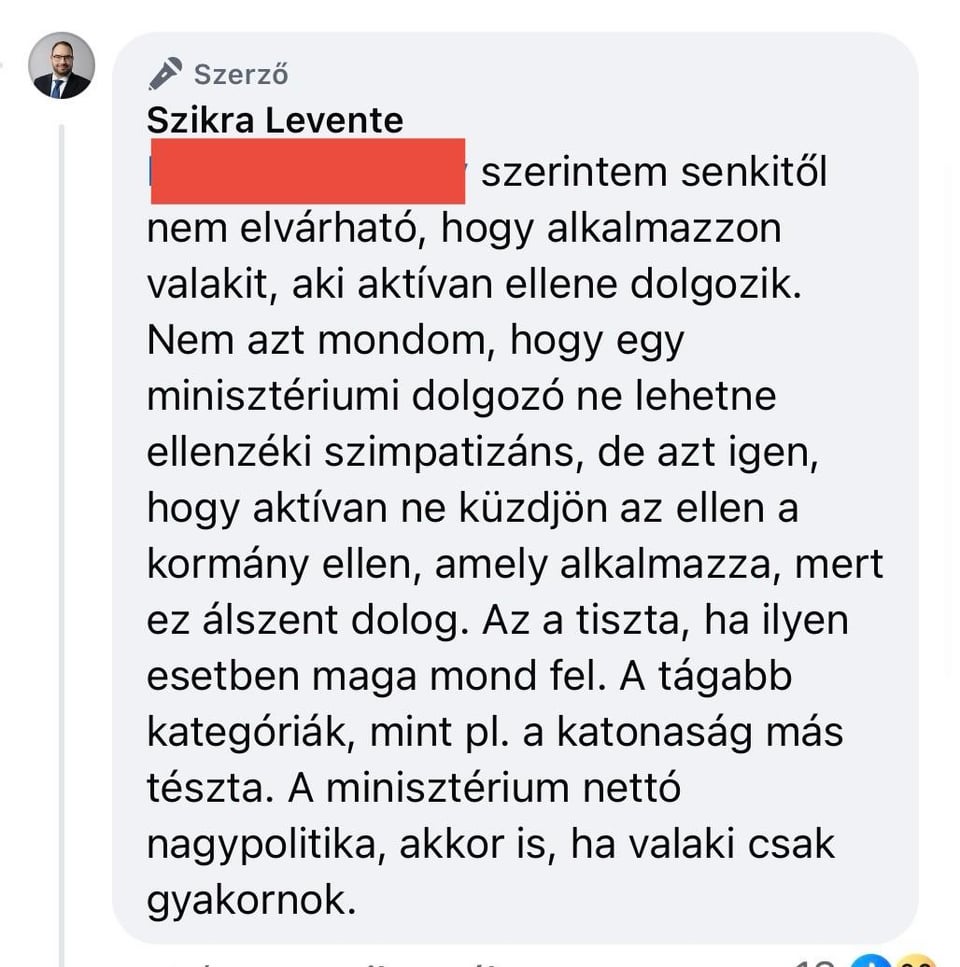Select the gray 'Szerző' author label
The height and width of the screenshot is (967, 960).
point(241,75)
